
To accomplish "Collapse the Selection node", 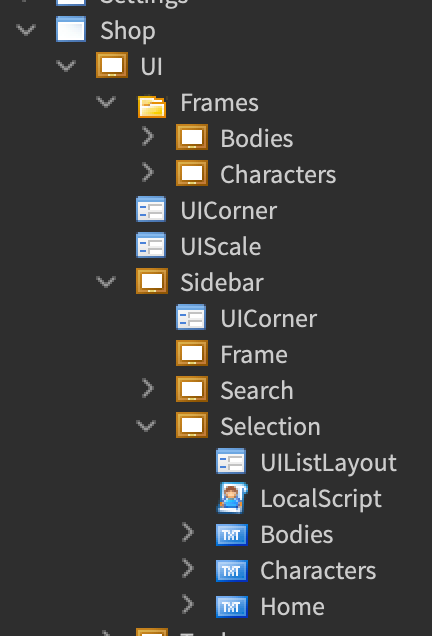I will click(146, 426).
